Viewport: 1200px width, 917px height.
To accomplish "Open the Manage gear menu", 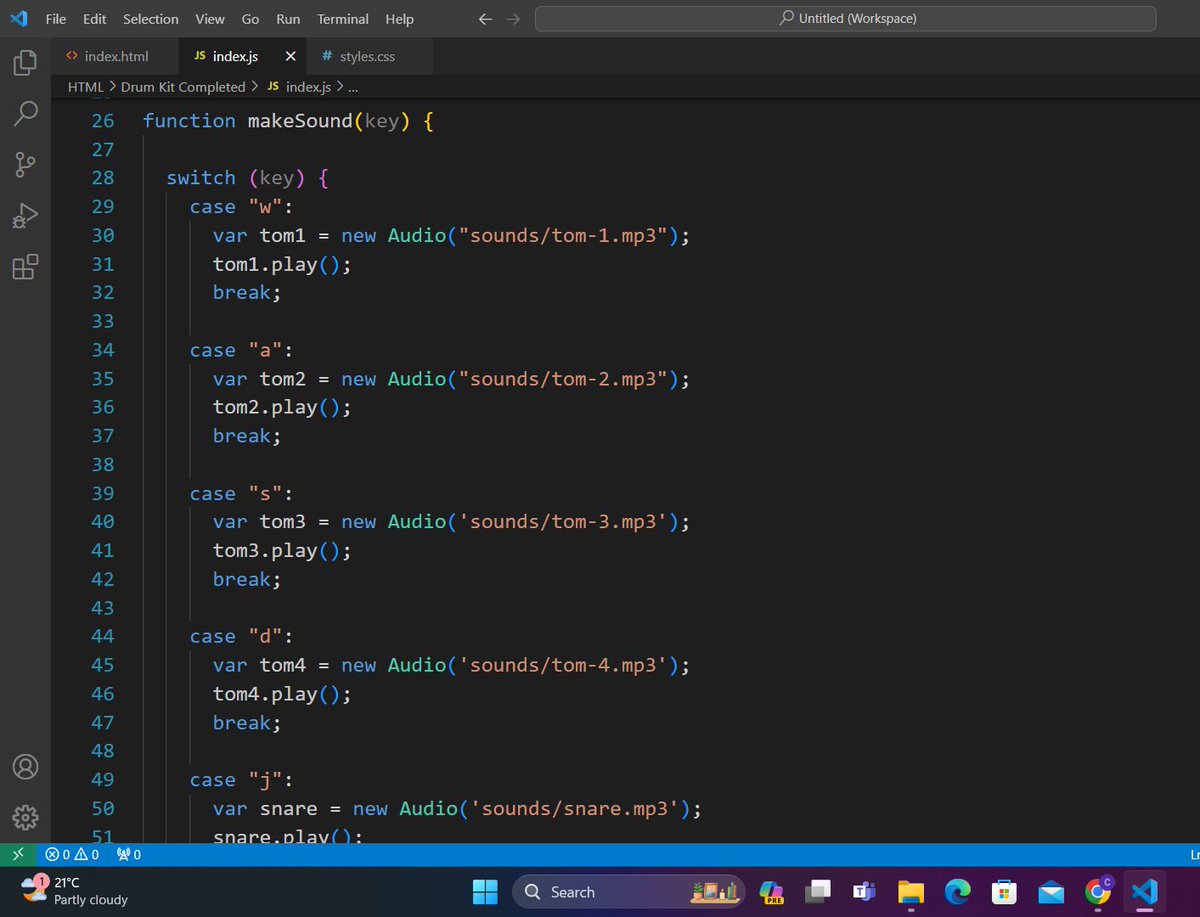I will [x=25, y=817].
